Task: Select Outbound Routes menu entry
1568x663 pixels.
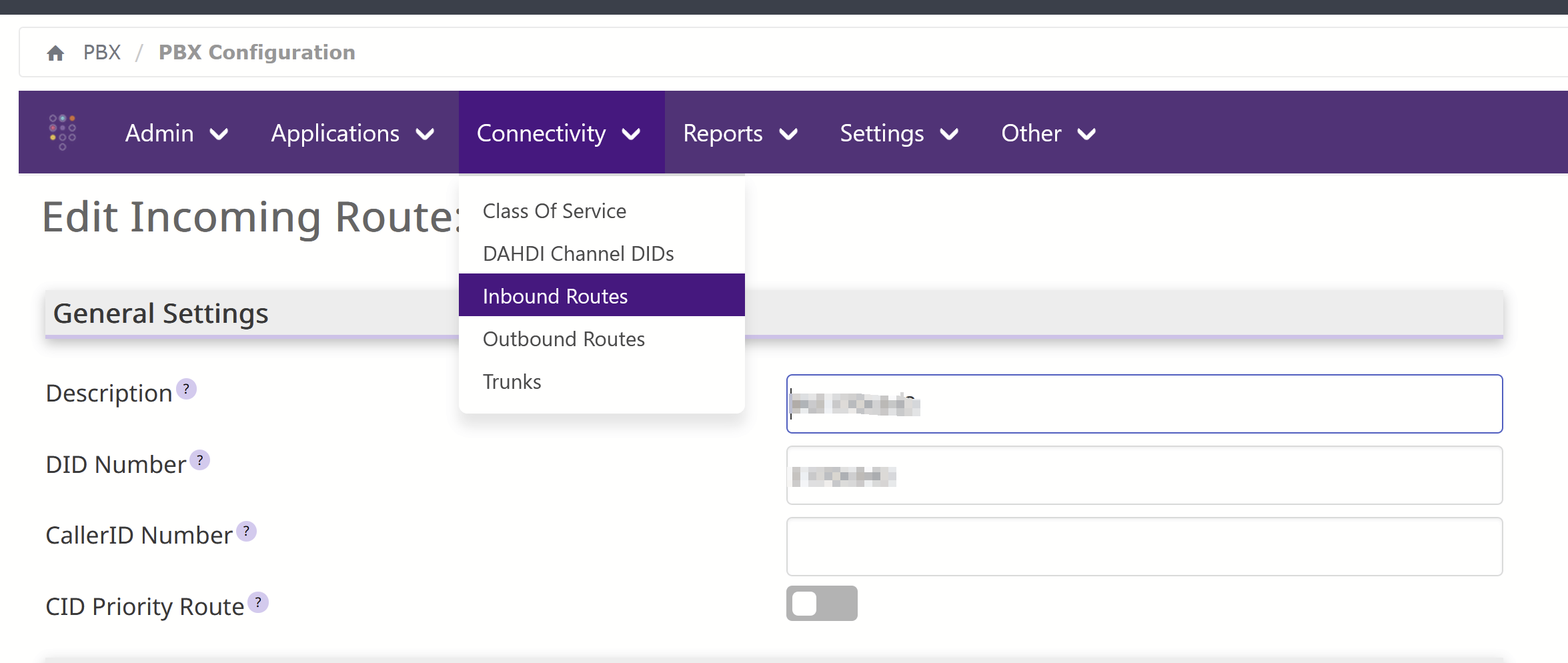Action: (x=602, y=339)
